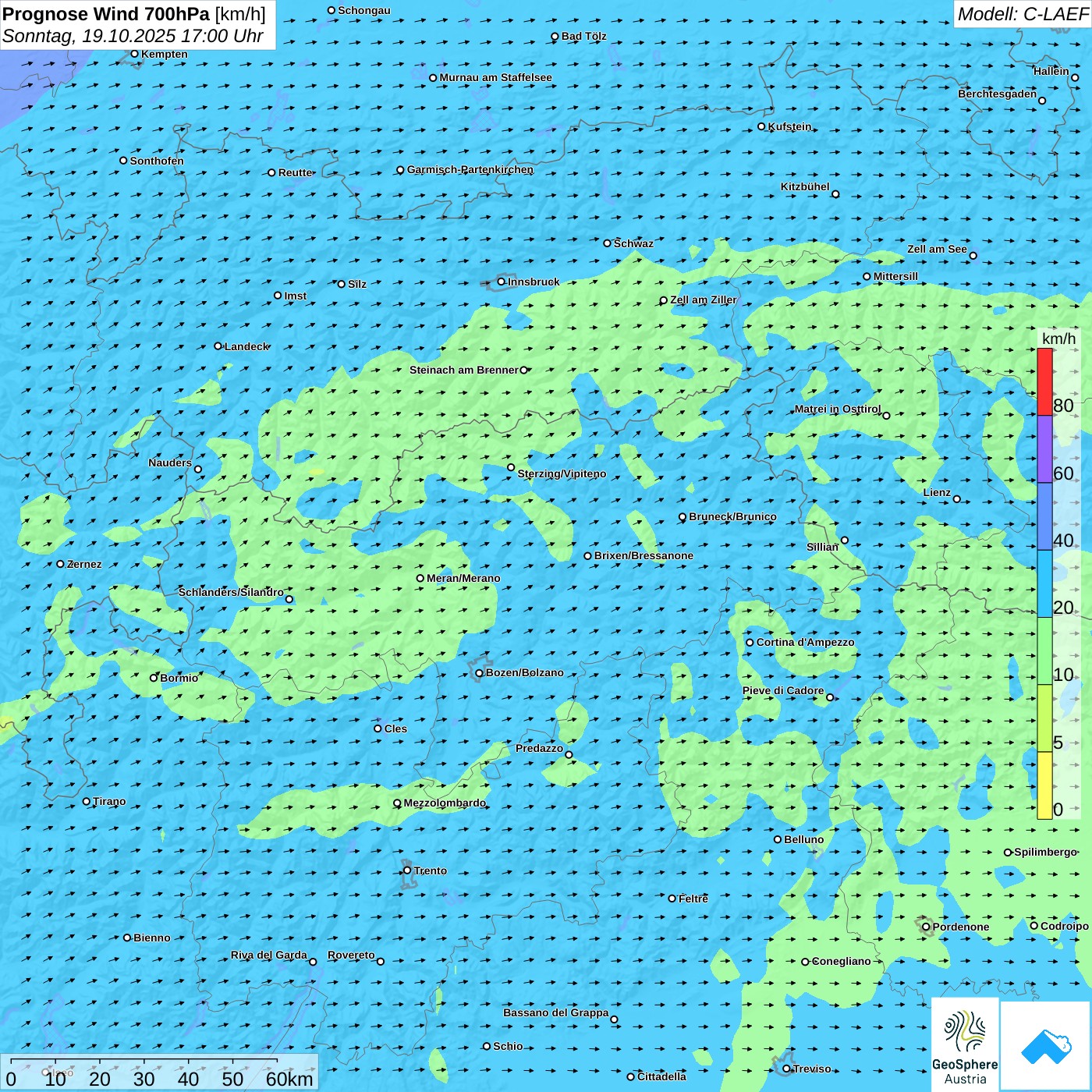
Task: Click the distance scale bar in km
Action: [x=160, y=1072]
